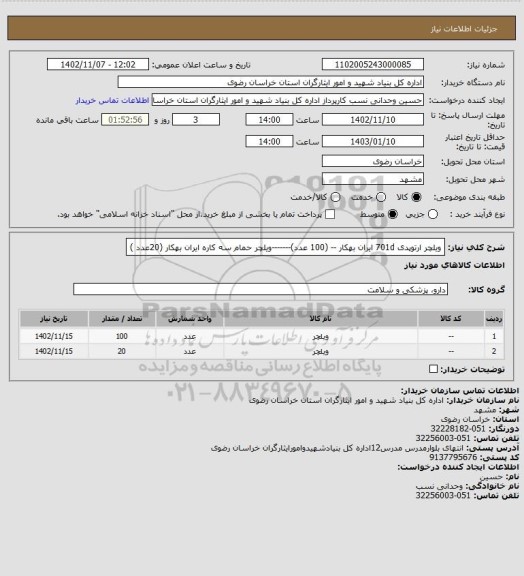The image size is (524, 576).
Task: Click the fax number 32228182-051
Action: 458,428
